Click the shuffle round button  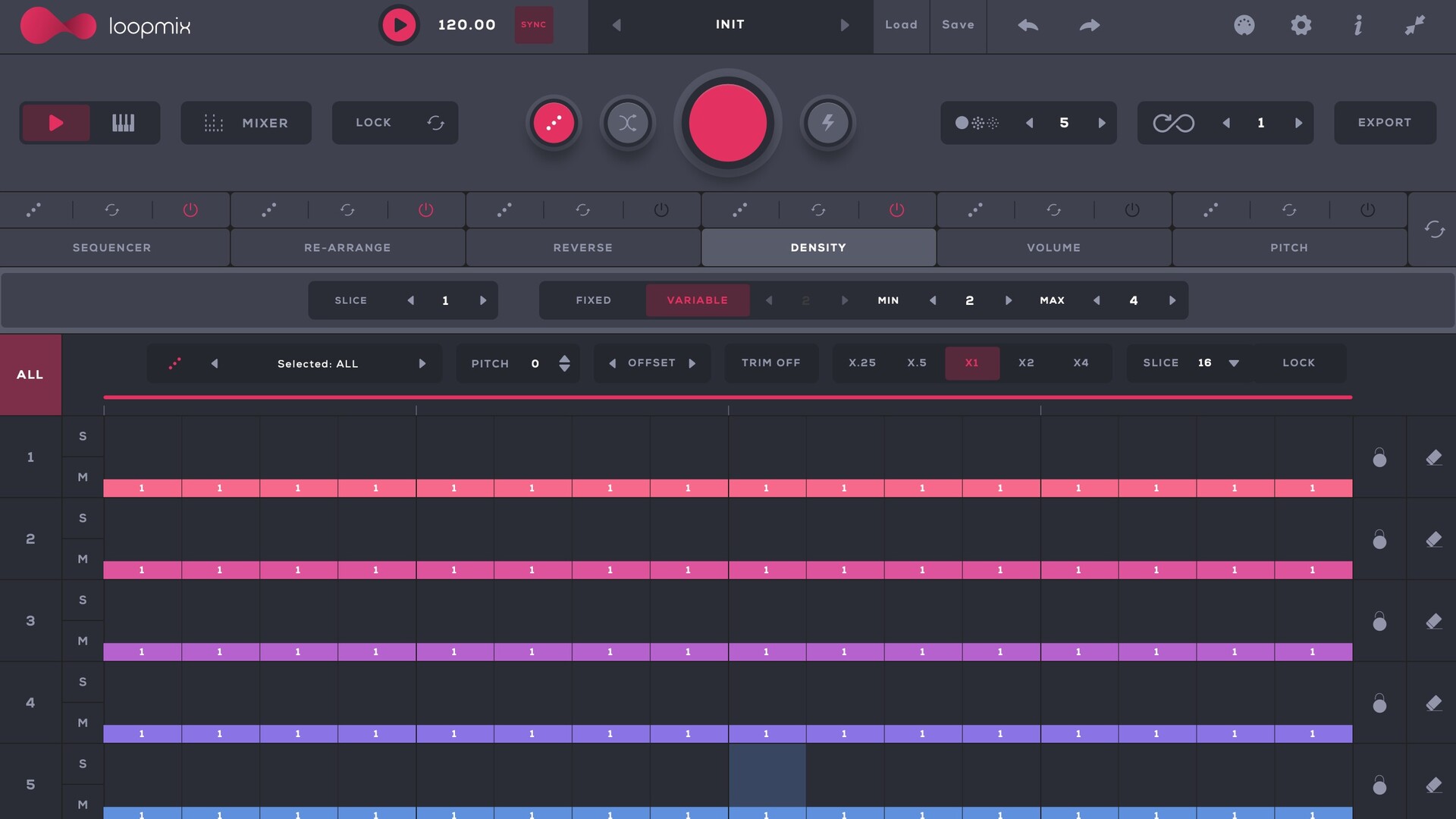click(x=627, y=123)
